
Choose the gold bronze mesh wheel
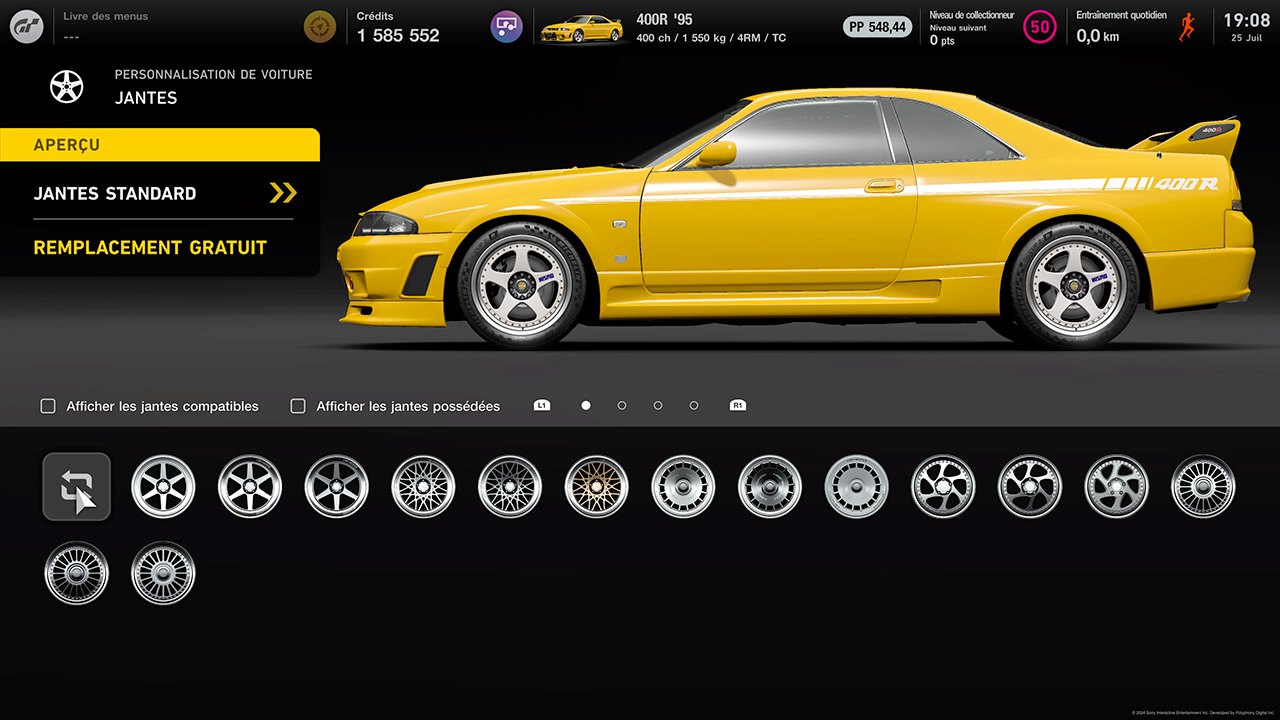[x=597, y=487]
